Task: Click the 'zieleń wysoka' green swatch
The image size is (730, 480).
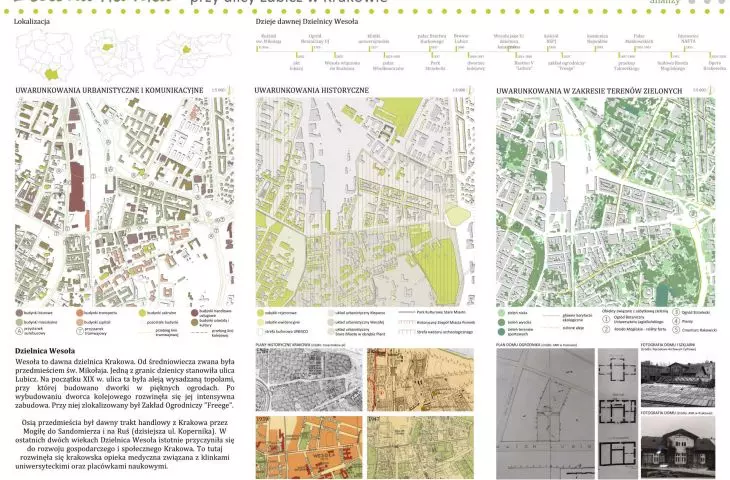Action: (501, 322)
